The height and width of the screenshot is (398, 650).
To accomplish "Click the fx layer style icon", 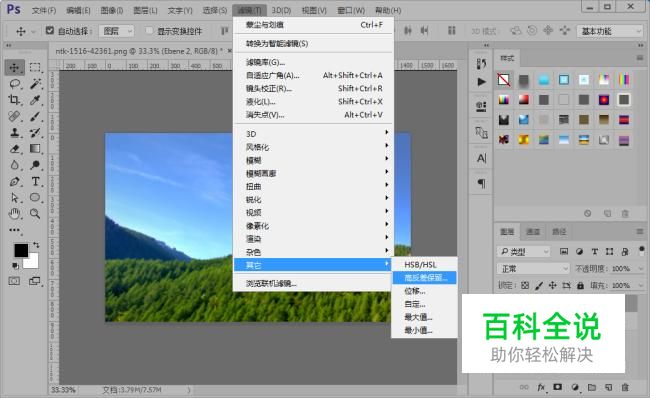I will pos(541,387).
